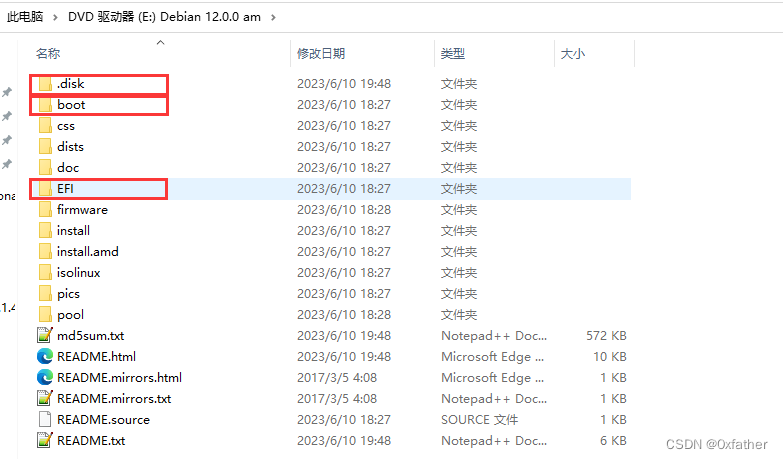This screenshot has width=783, height=459.
Task: Select the css folder icon
Action: (45, 126)
